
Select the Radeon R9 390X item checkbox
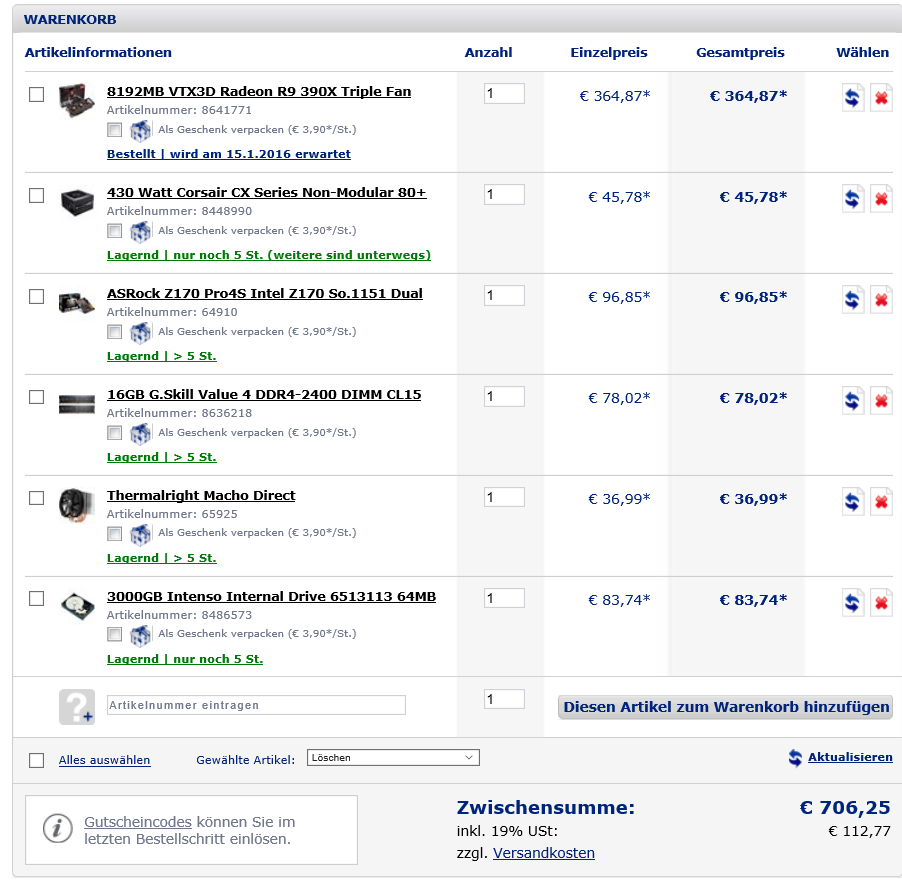pos(37,95)
